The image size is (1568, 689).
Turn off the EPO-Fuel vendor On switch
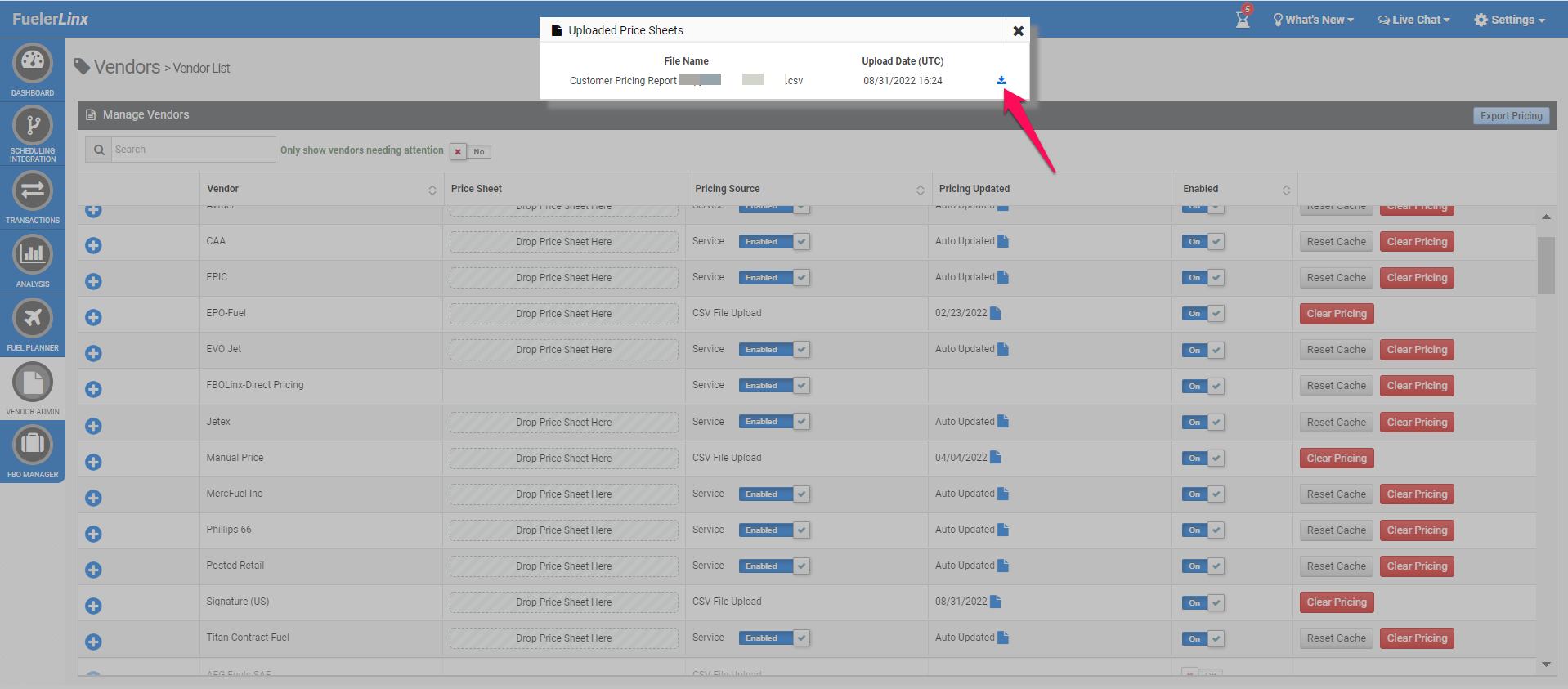(1203, 313)
